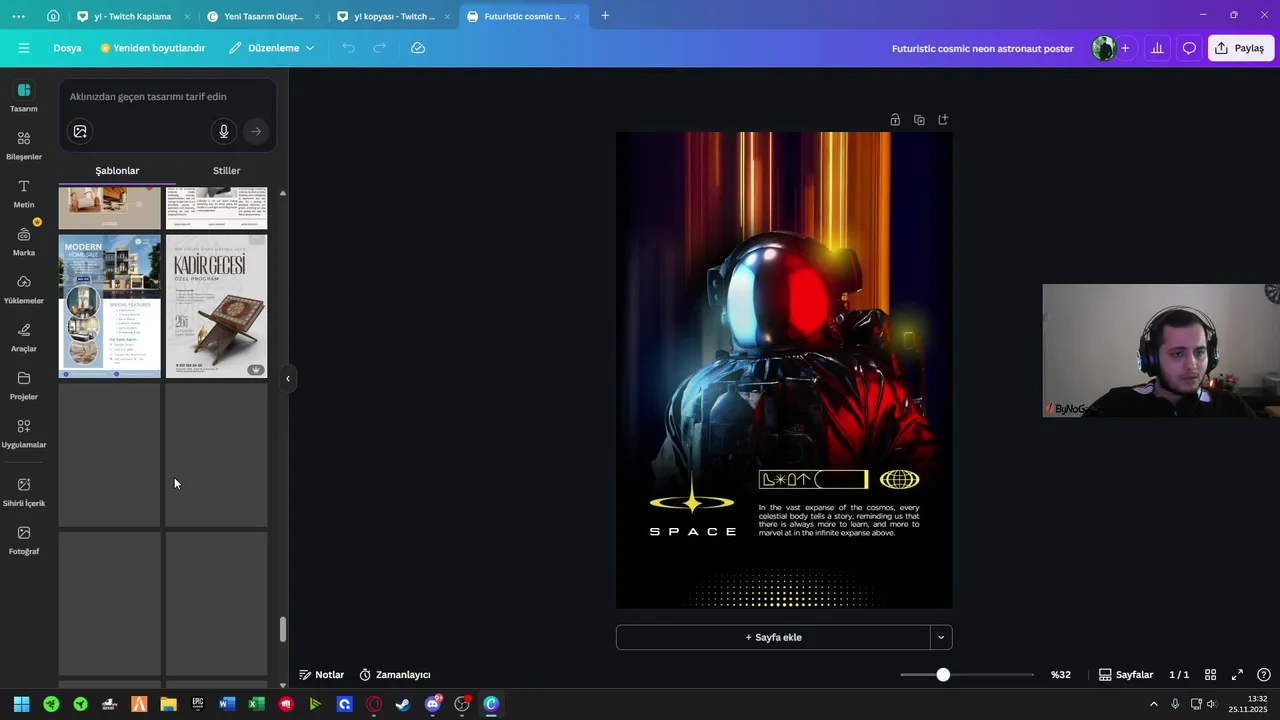
Task: Open the Marka brand panel
Action: click(24, 241)
